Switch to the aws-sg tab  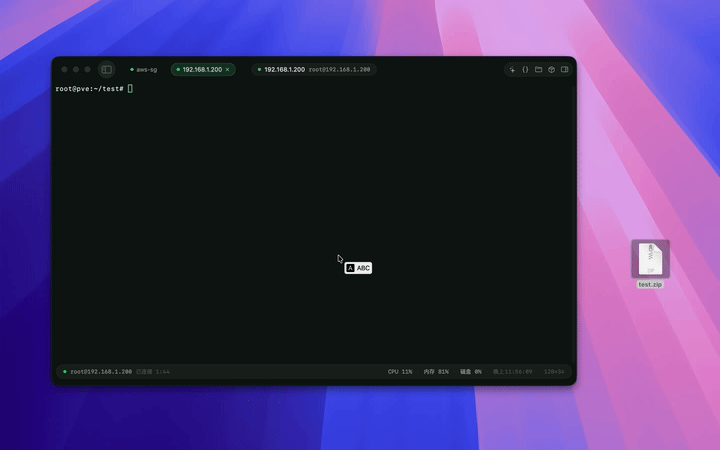tap(143, 70)
